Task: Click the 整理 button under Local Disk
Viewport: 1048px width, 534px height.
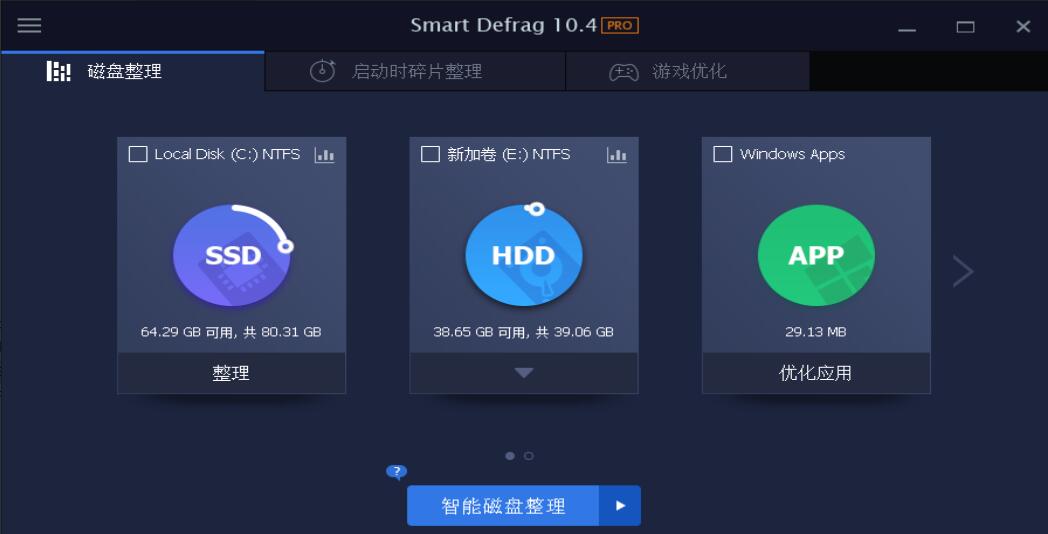Action: coord(231,373)
